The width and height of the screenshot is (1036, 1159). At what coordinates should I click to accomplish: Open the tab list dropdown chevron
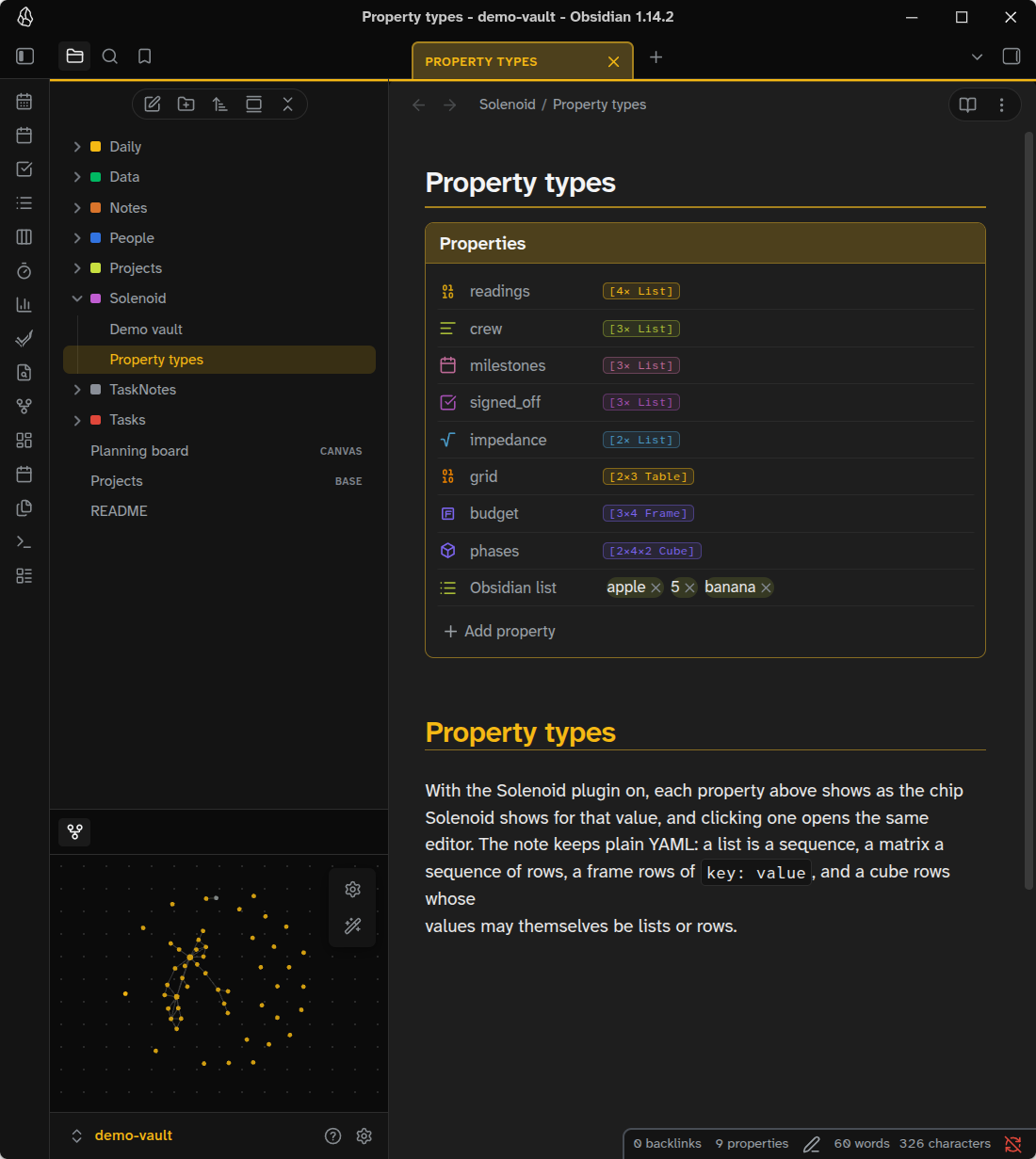[x=978, y=57]
